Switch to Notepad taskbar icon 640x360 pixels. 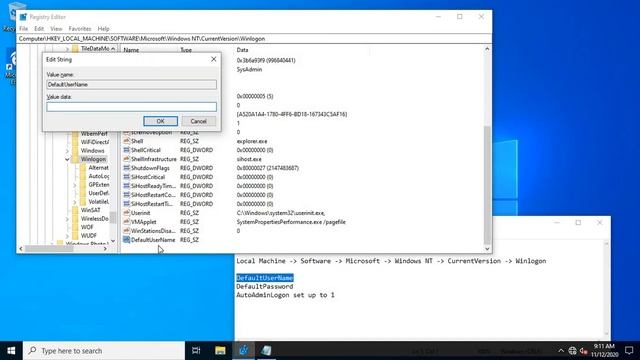[x=266, y=351]
